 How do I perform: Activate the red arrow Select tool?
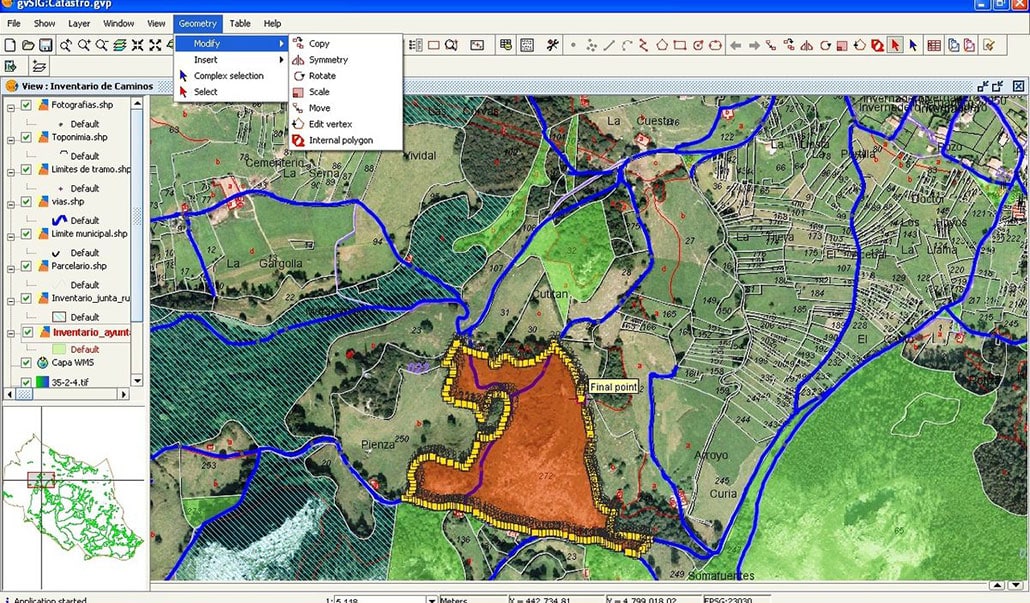click(895, 45)
